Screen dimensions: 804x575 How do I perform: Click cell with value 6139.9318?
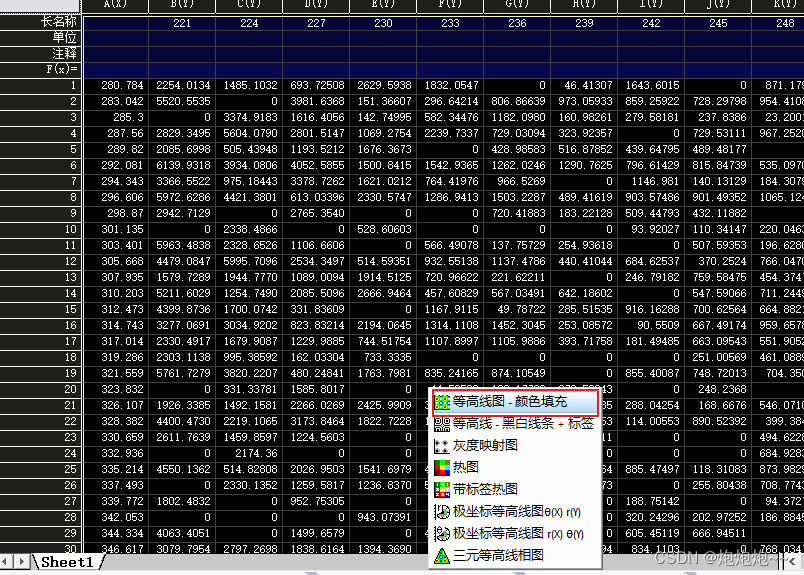[182, 166]
